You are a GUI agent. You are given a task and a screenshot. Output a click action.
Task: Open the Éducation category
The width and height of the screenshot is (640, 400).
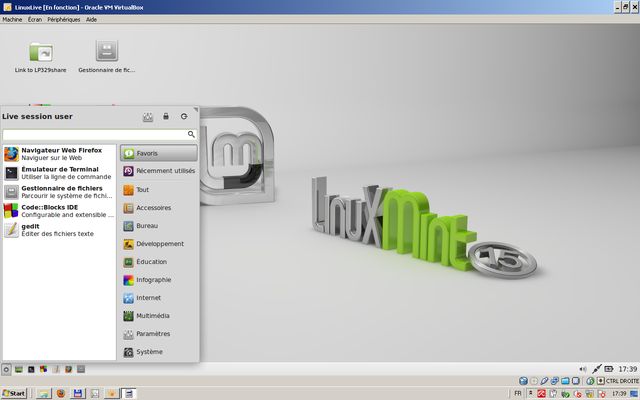(158, 262)
